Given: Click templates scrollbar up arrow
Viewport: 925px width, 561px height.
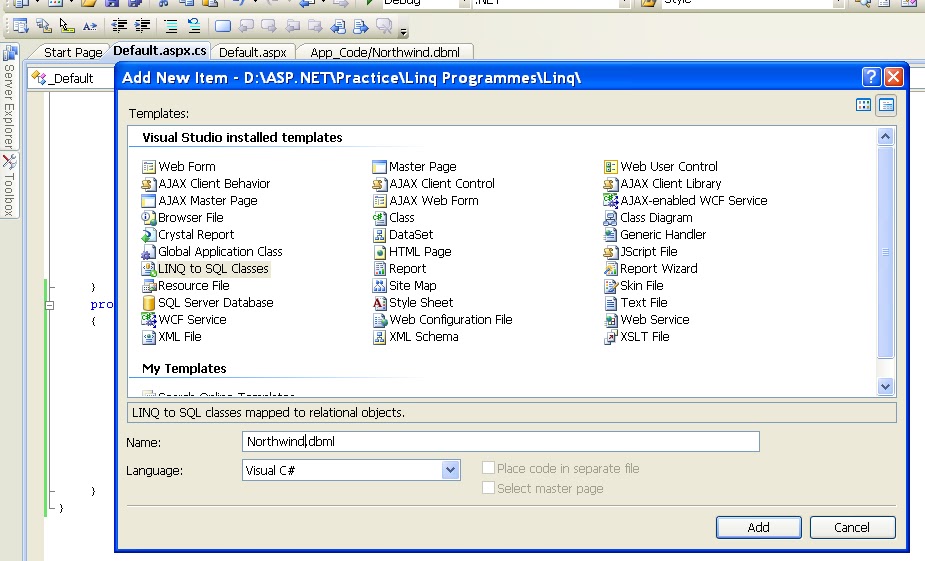Looking at the screenshot, I should click(885, 137).
